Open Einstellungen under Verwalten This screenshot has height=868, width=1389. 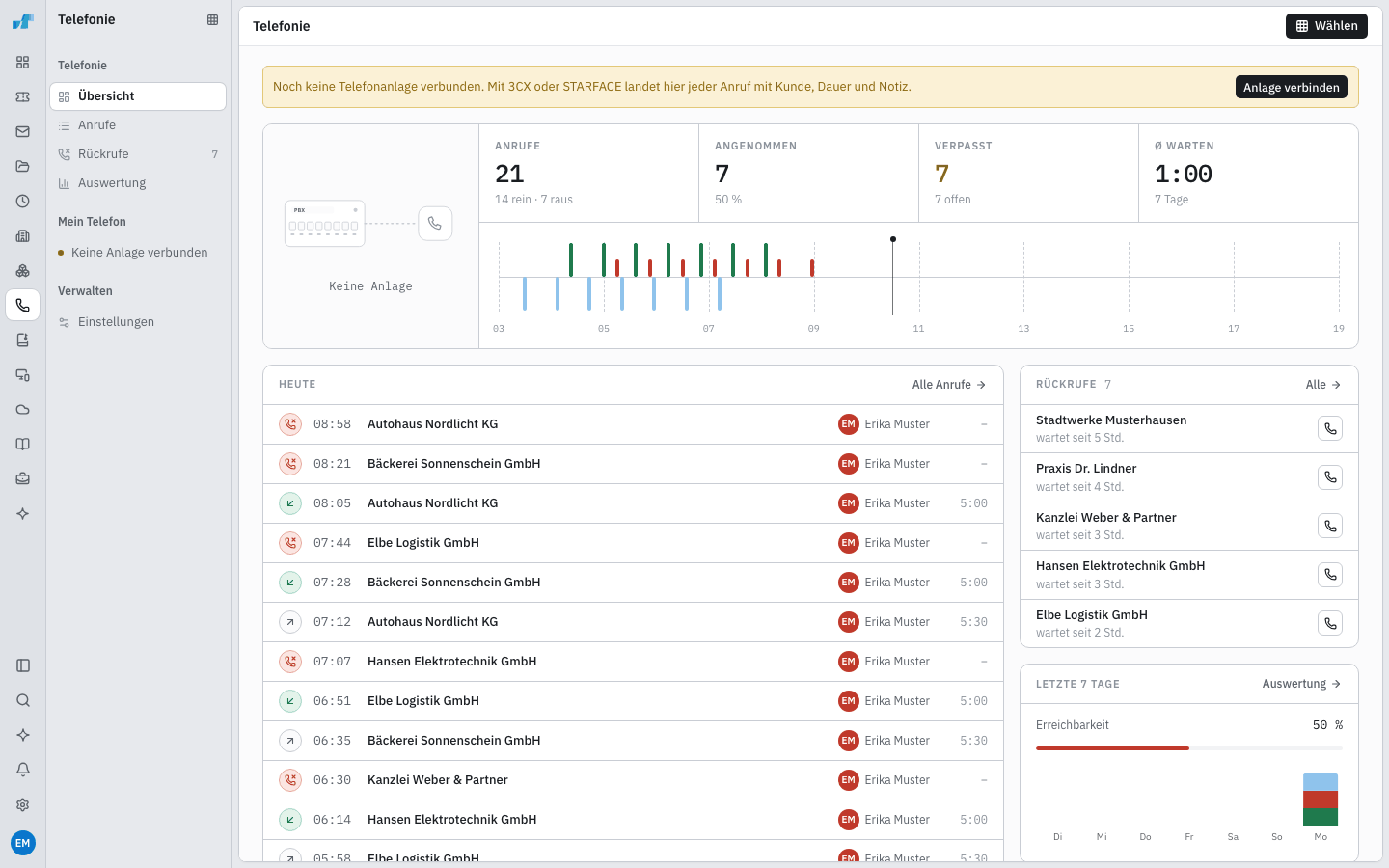138,322
